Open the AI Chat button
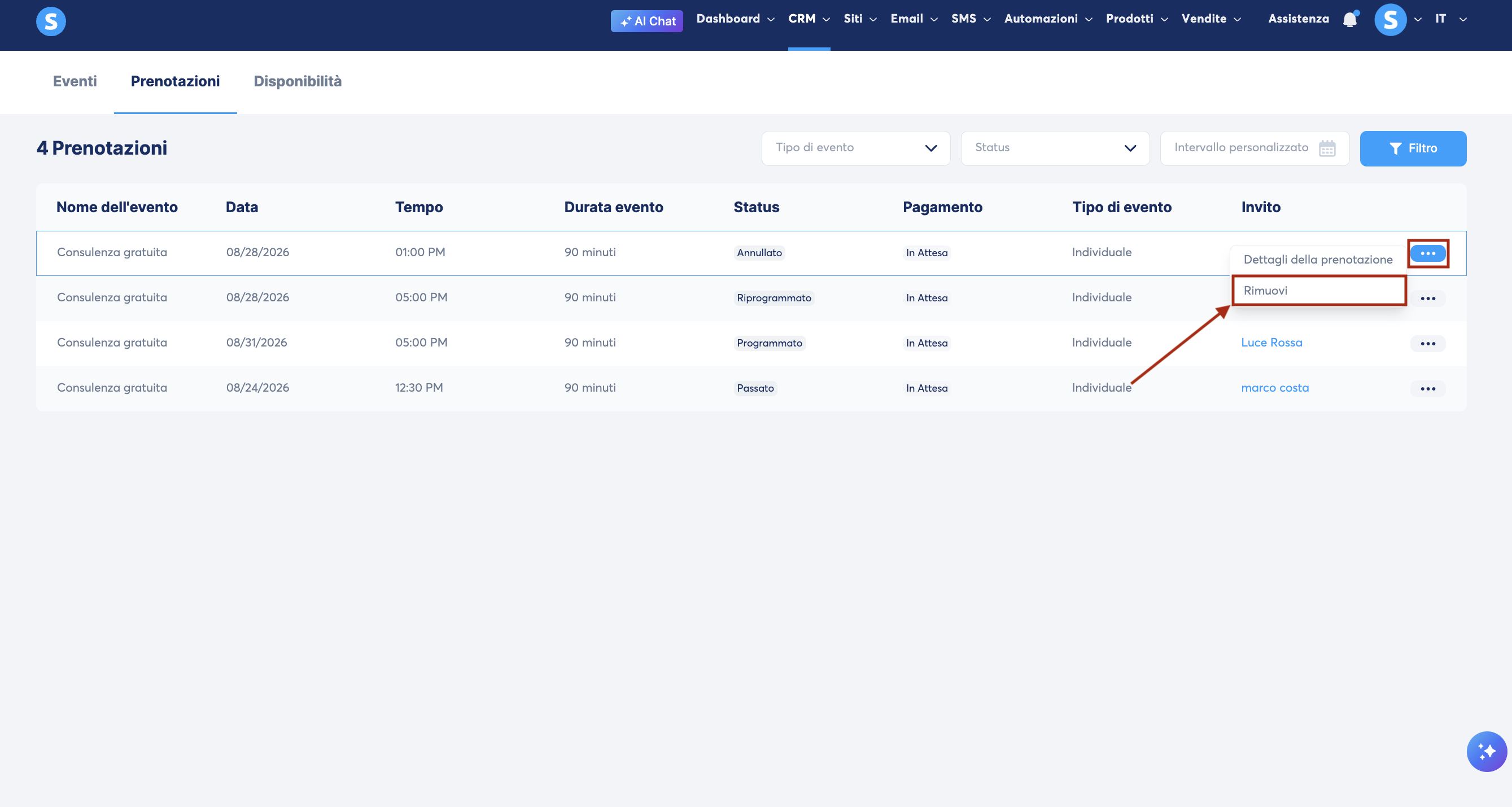The width and height of the screenshot is (1512, 807). (647, 21)
